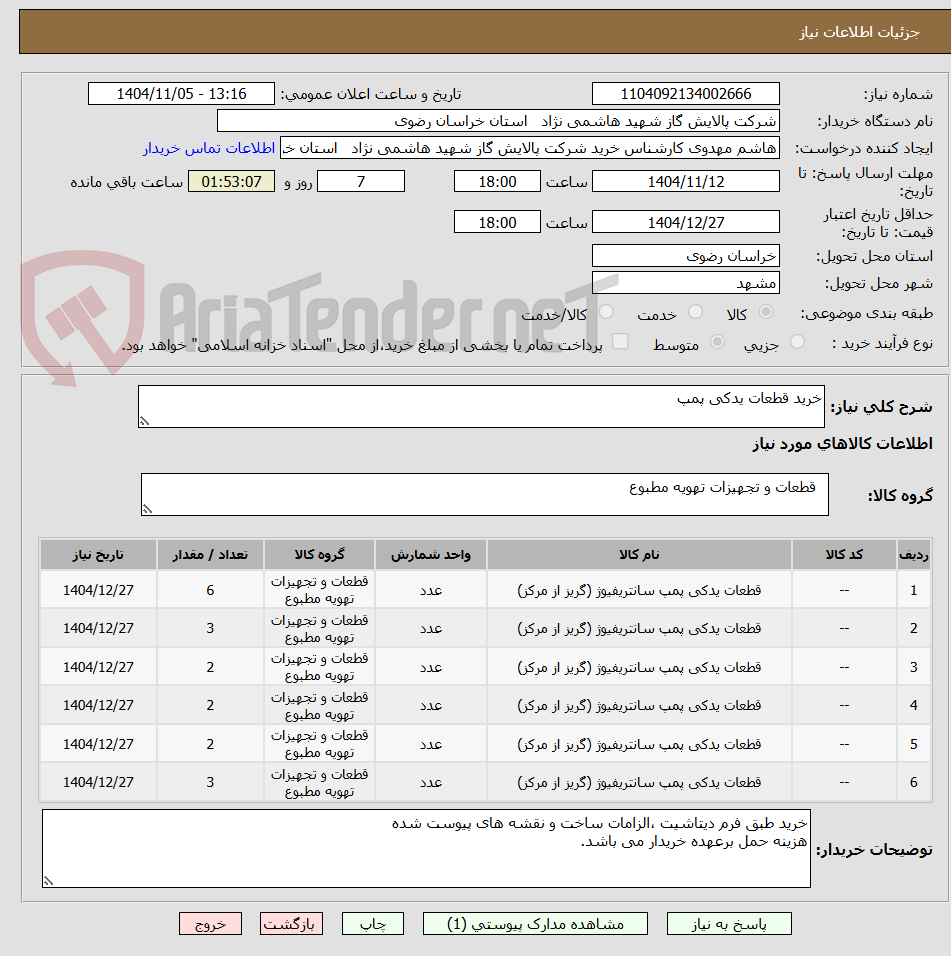
Task: Open اطلاعات تماس خریدار link
Action: click(209, 148)
